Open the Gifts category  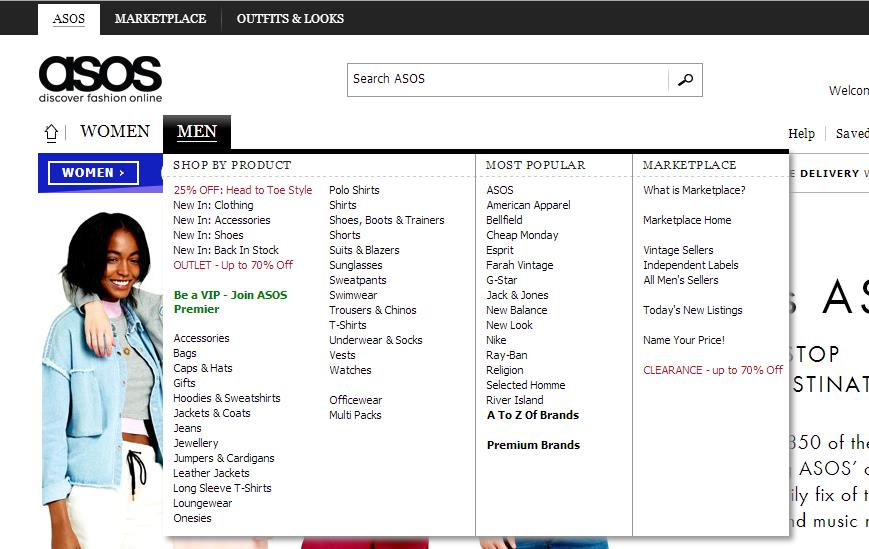point(184,383)
